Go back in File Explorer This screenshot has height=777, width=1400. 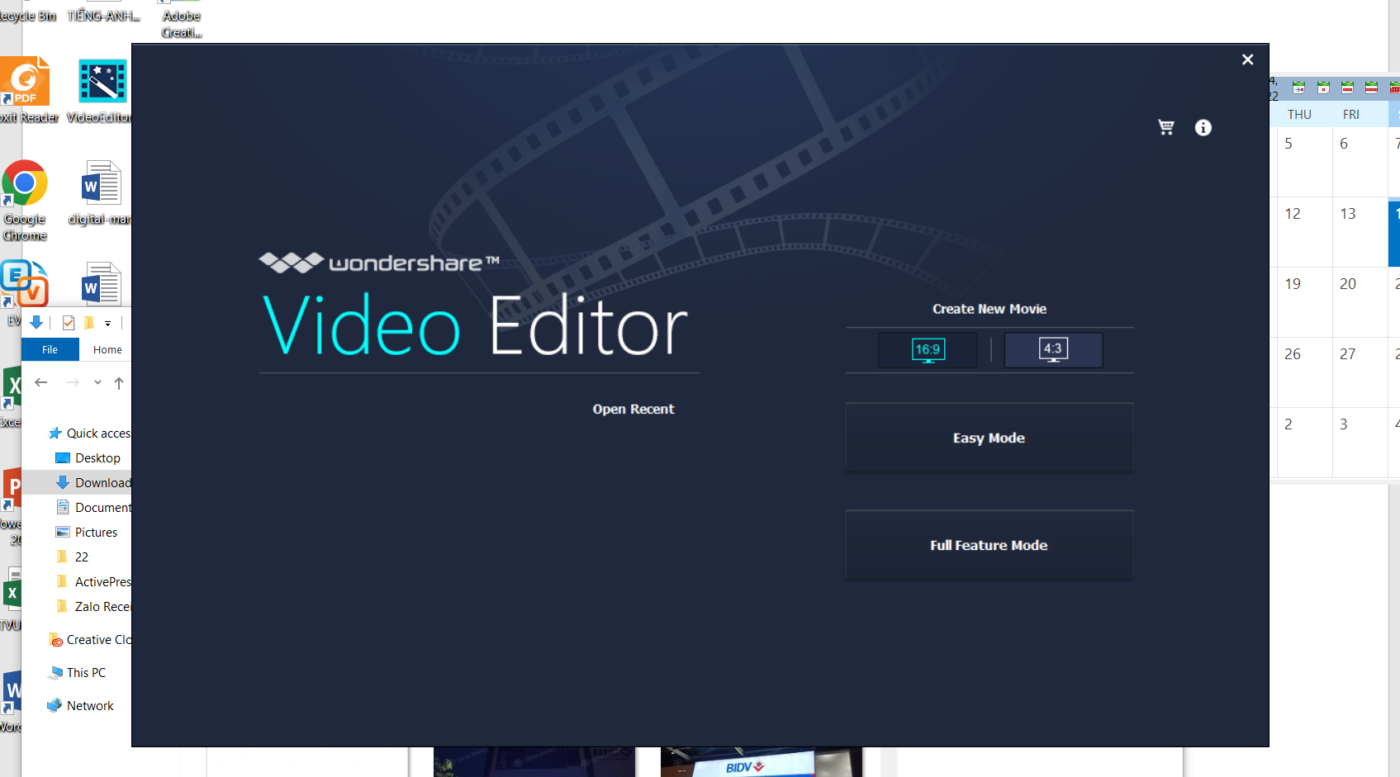pyautogui.click(x=41, y=382)
